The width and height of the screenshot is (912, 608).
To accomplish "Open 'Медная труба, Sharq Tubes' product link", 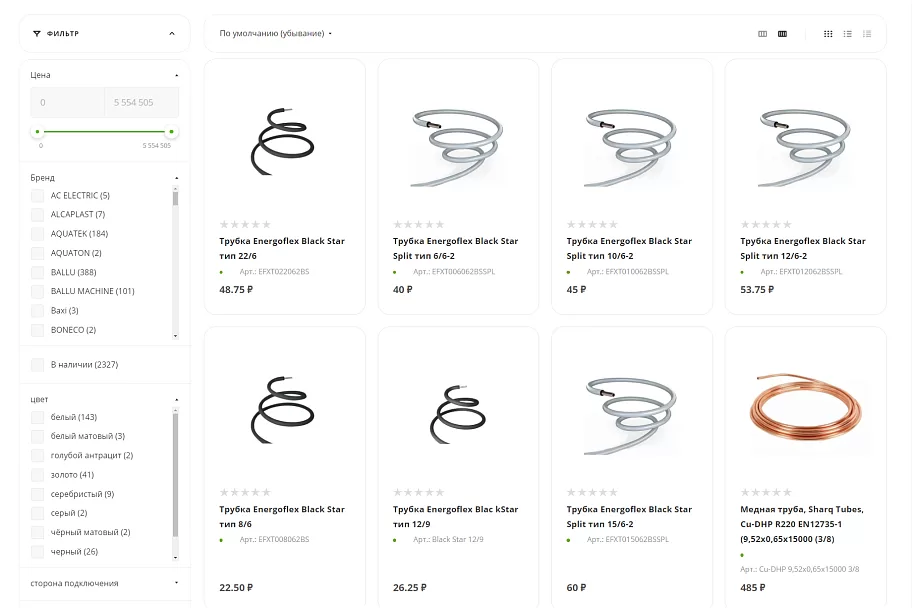I will 802,524.
